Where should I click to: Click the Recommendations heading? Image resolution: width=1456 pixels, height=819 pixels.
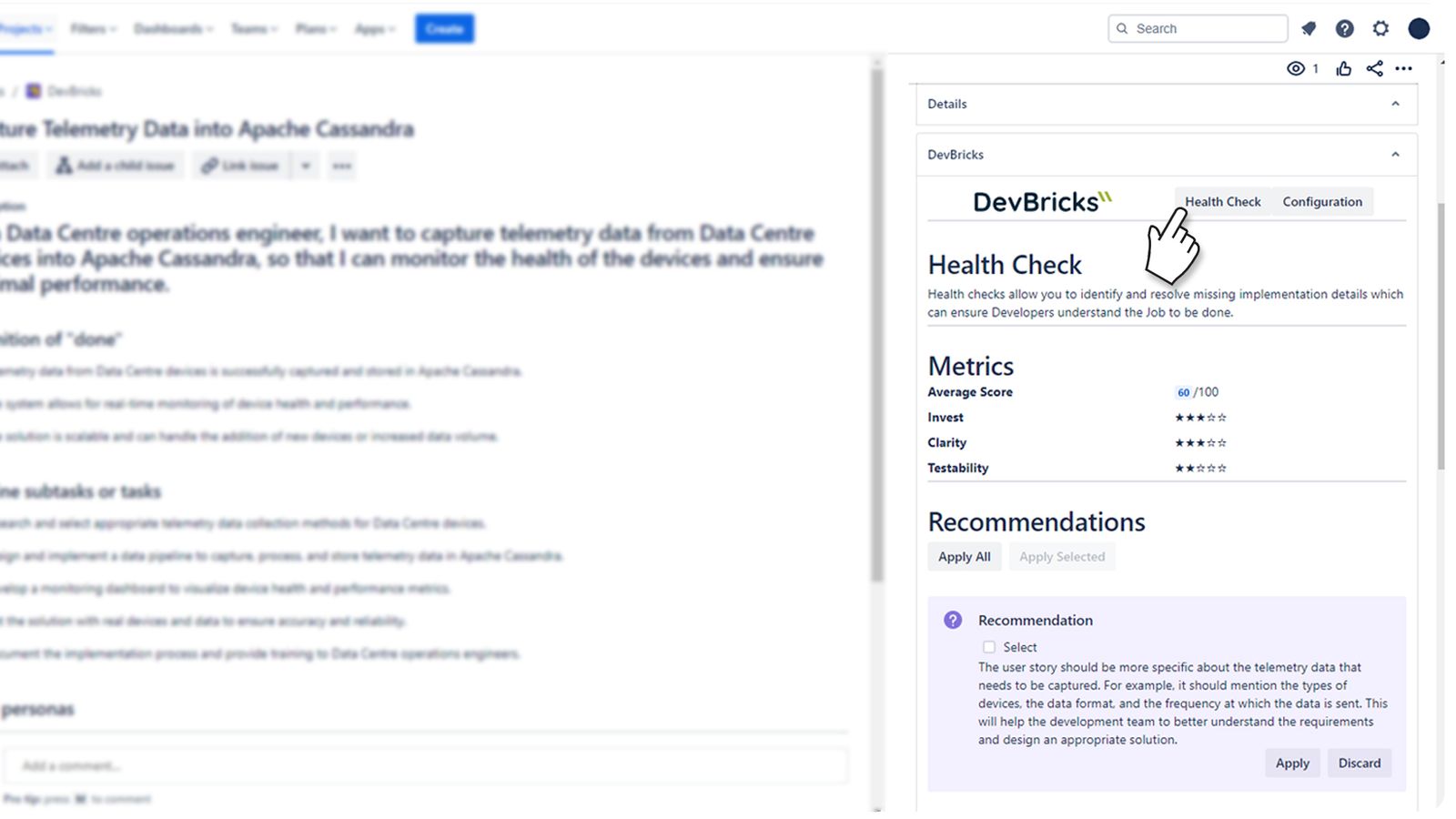1036,522
